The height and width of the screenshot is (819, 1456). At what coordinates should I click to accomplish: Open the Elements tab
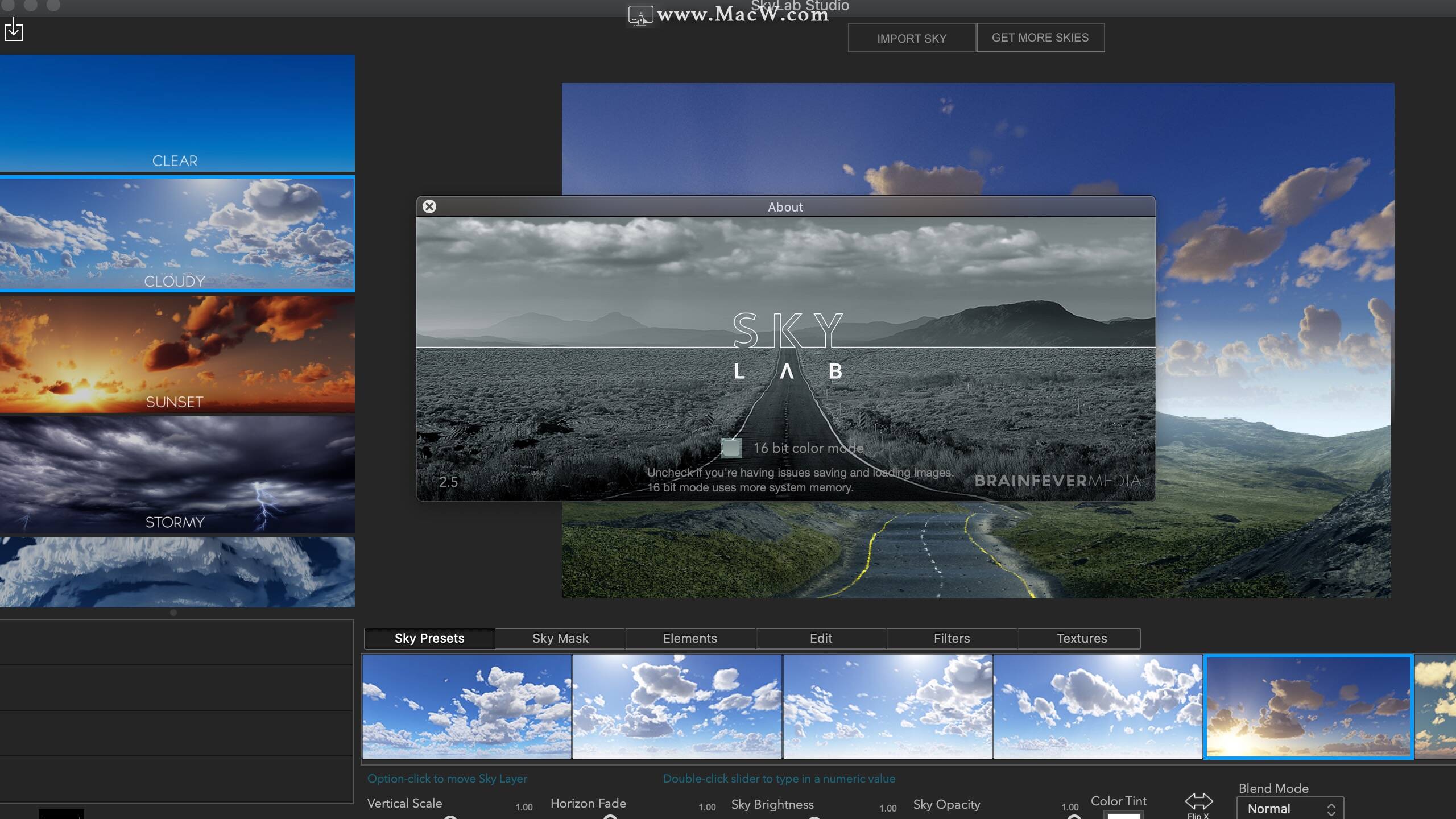pos(690,638)
